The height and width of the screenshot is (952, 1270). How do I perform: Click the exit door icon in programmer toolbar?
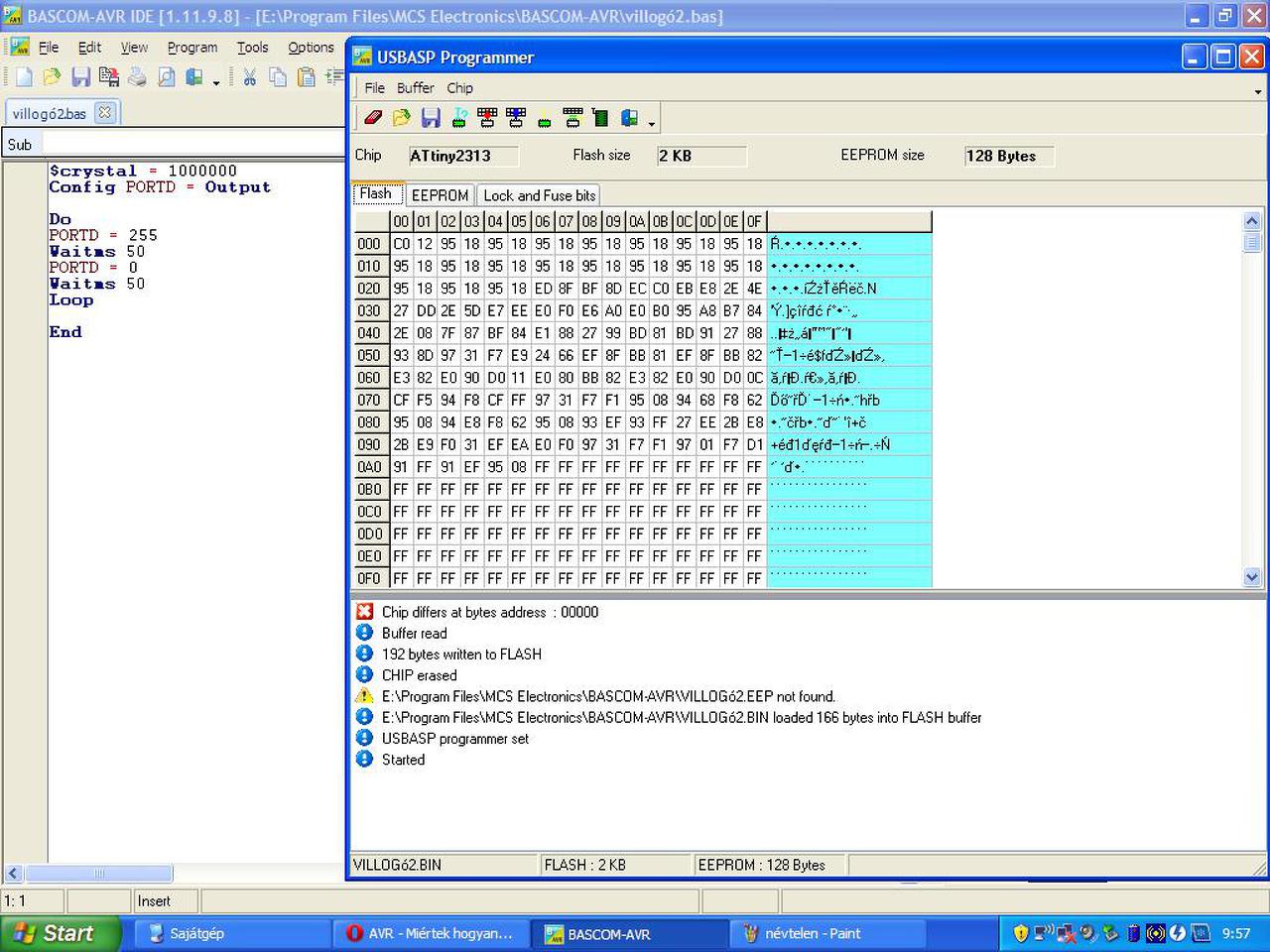(629, 118)
